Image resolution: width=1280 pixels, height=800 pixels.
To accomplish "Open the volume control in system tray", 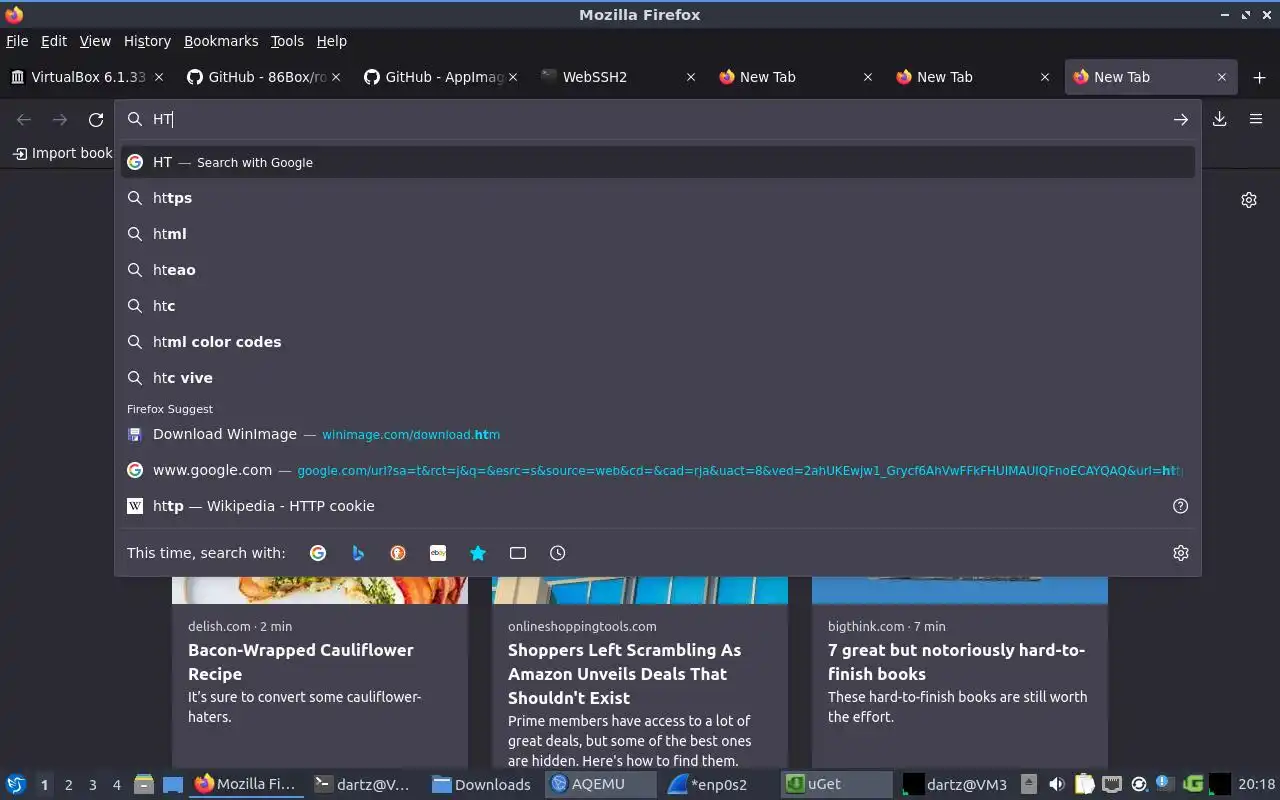I will click(1056, 784).
